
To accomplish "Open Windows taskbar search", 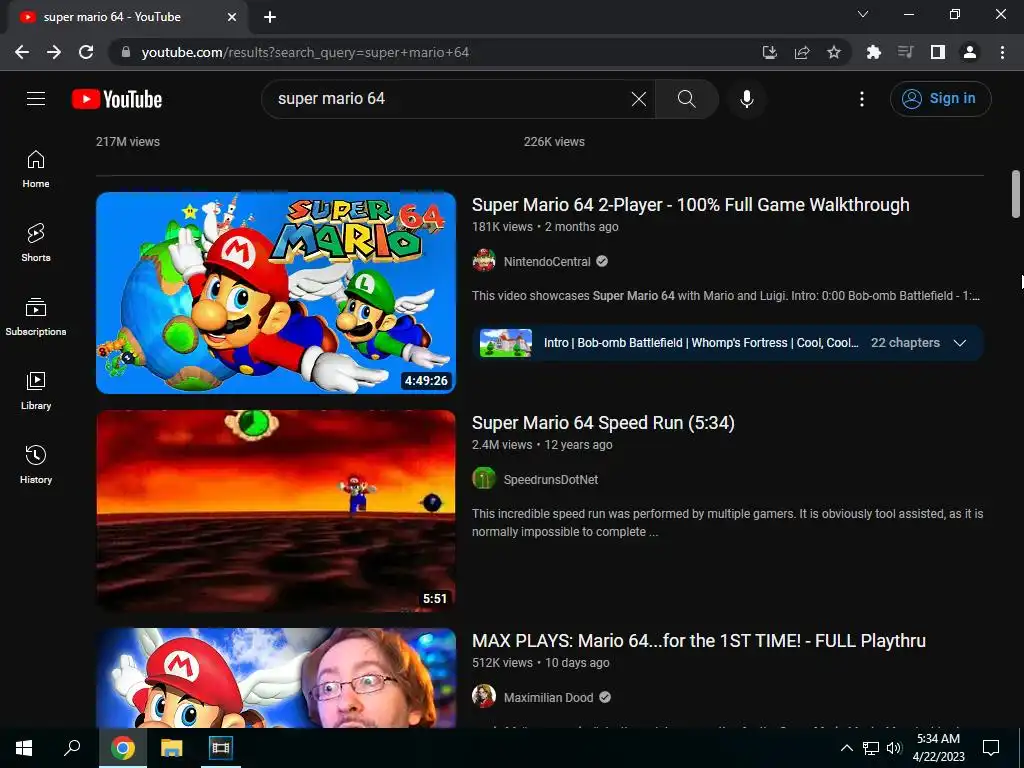I will tap(72, 748).
